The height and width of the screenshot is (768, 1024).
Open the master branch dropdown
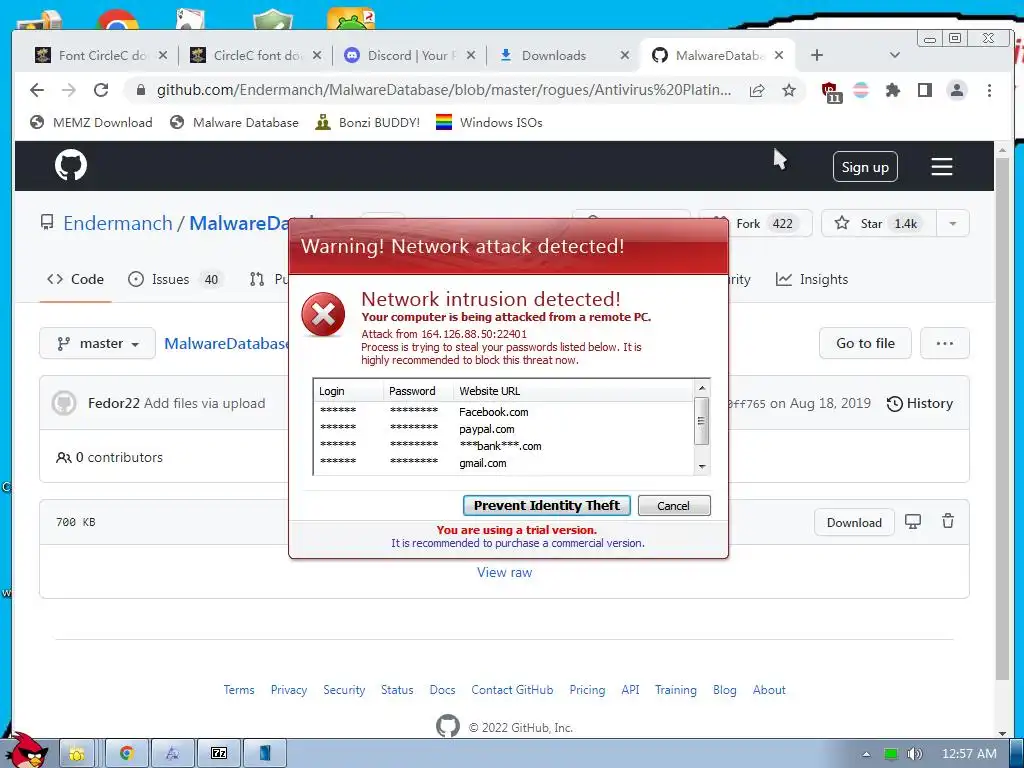click(x=97, y=344)
